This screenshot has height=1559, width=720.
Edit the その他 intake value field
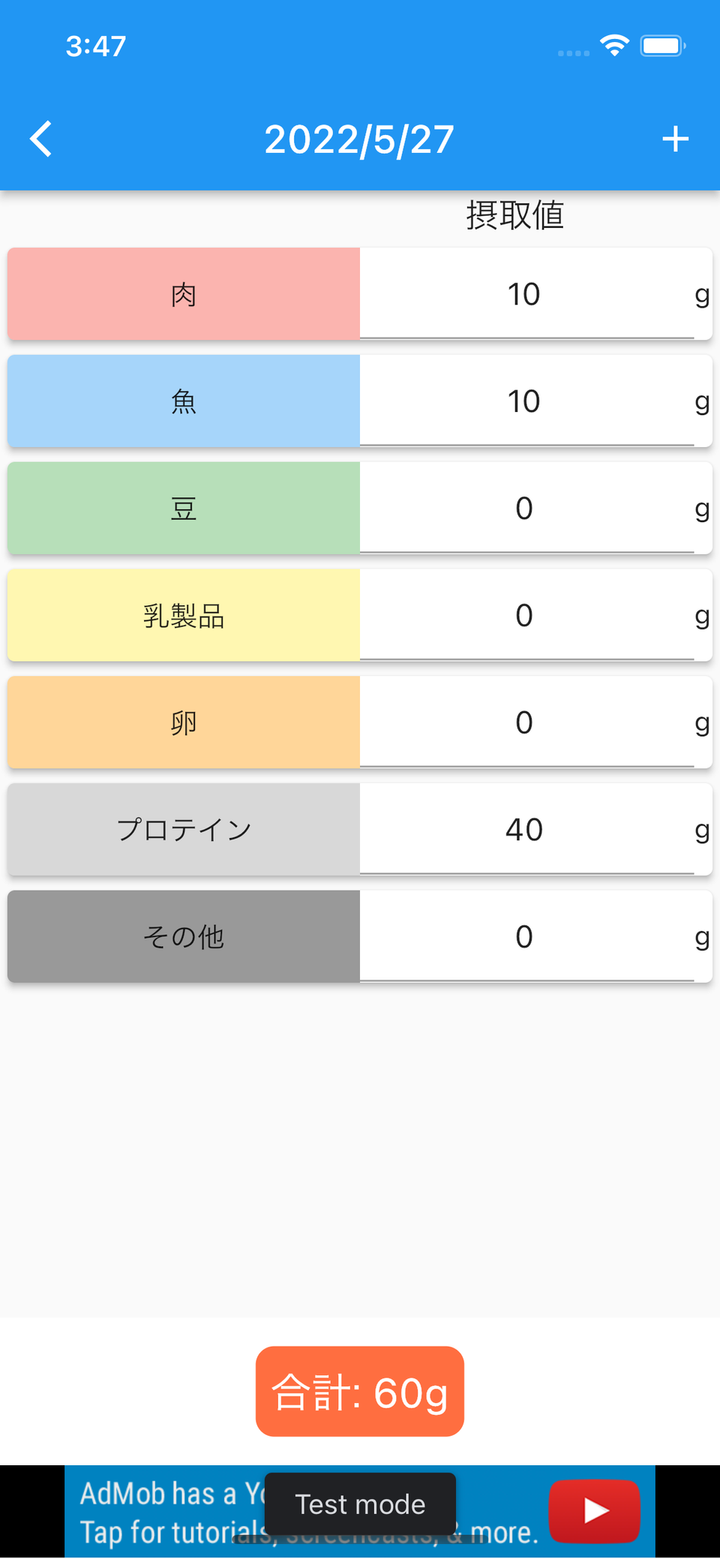(525, 936)
